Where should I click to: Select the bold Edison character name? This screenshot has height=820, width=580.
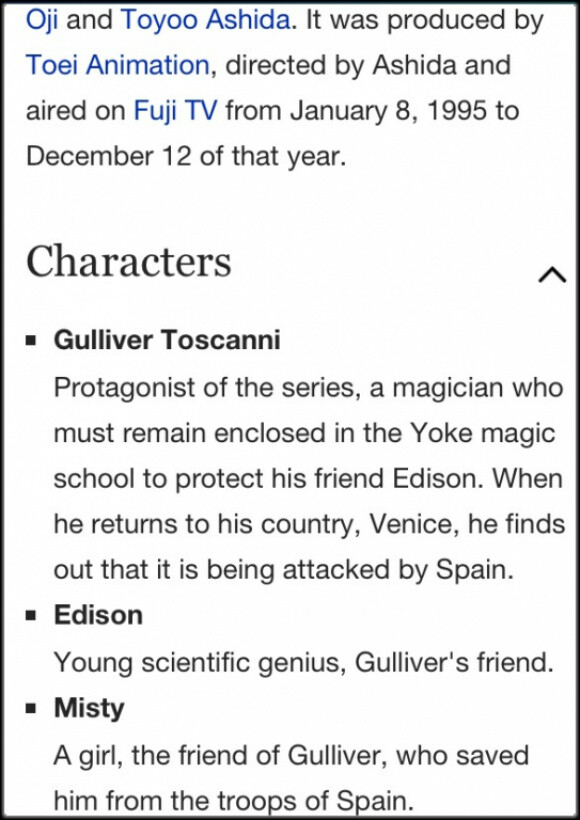pos(98,615)
